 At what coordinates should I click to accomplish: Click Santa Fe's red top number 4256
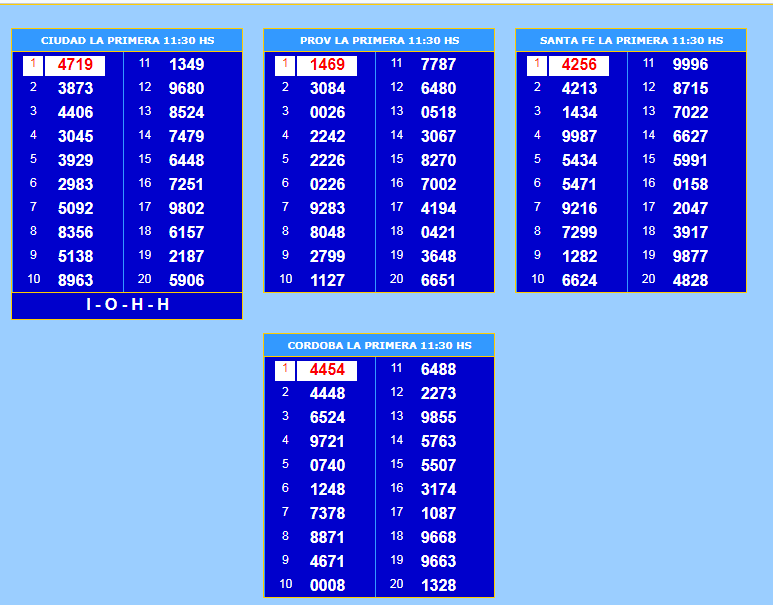click(579, 65)
